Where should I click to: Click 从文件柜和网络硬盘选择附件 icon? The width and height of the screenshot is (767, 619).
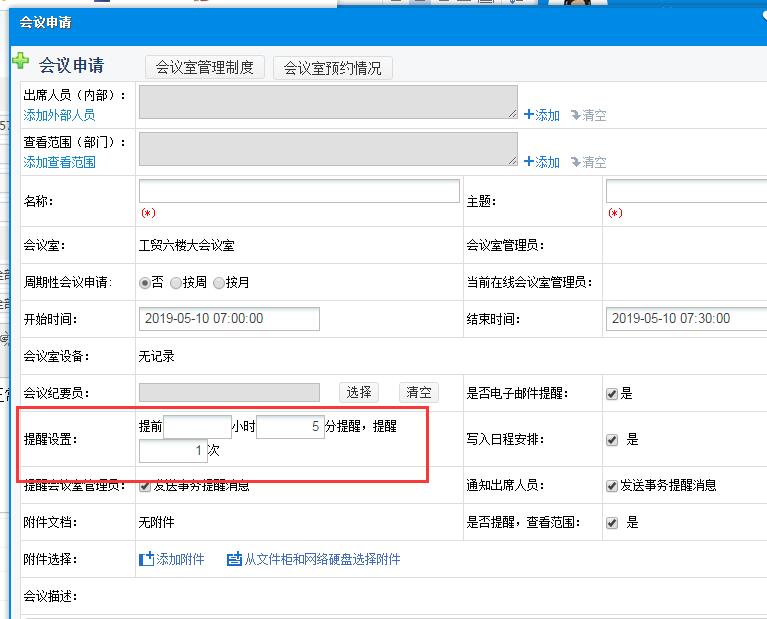coord(234,559)
